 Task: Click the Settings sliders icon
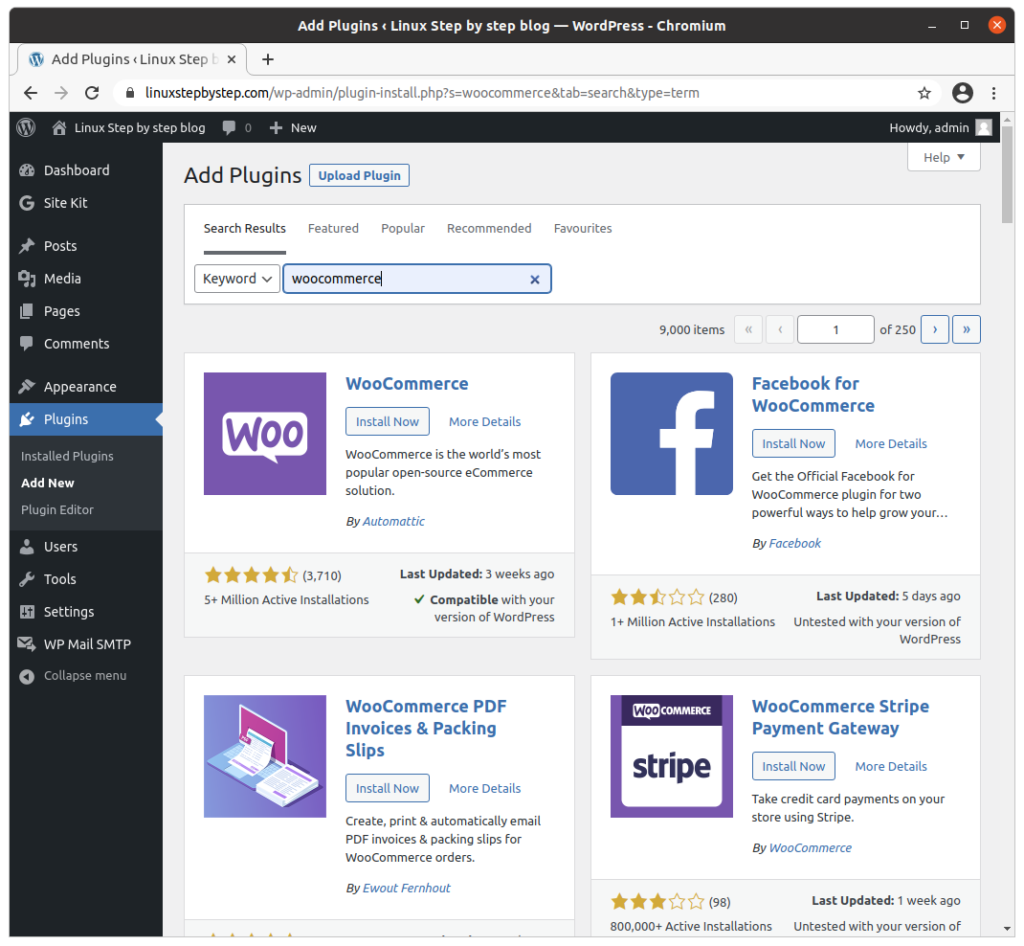(27, 612)
